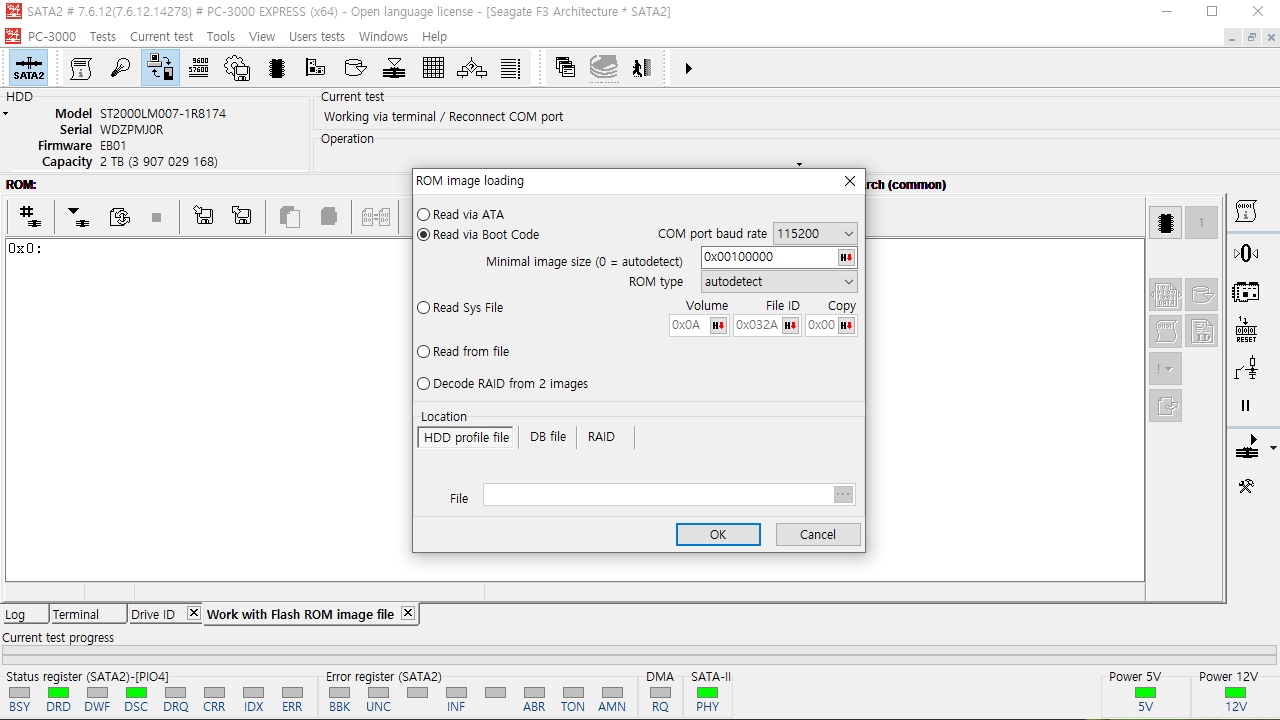This screenshot has width=1280, height=720.
Task: Click the RESET icon in right sidebar
Action: click(x=1246, y=330)
